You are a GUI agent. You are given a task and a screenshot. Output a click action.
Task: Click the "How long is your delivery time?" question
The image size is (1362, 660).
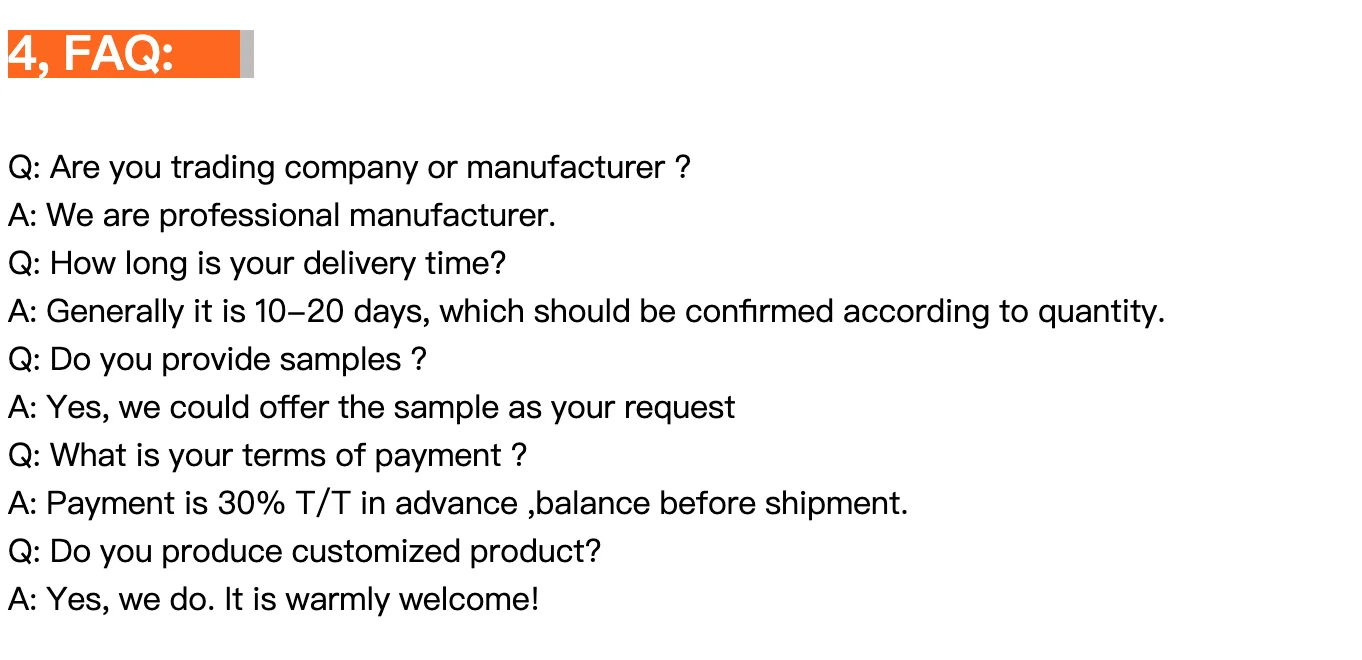[257, 263]
